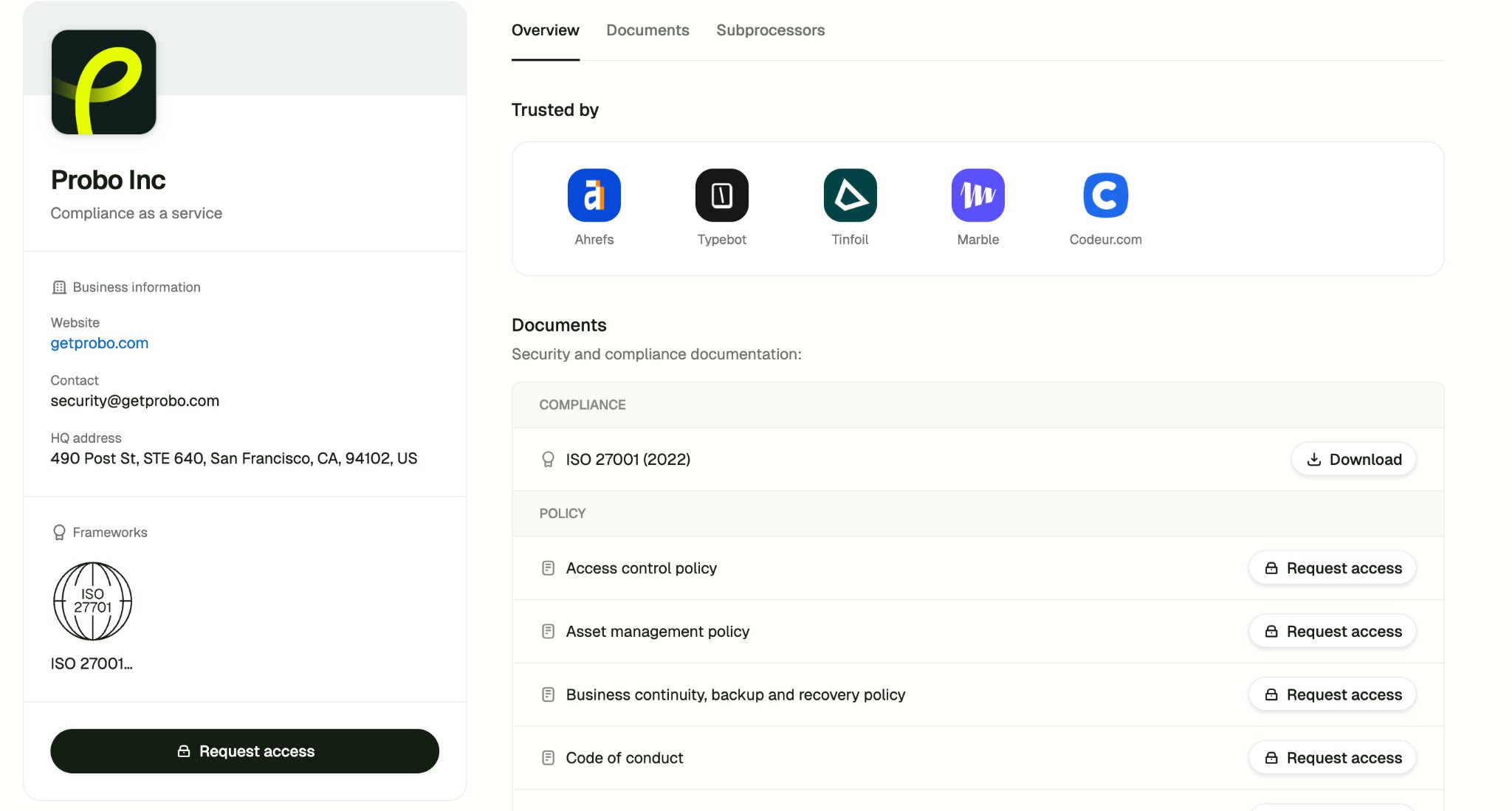The width and height of the screenshot is (1512, 811).
Task: Click the Asset management policy document icon
Action: point(548,632)
